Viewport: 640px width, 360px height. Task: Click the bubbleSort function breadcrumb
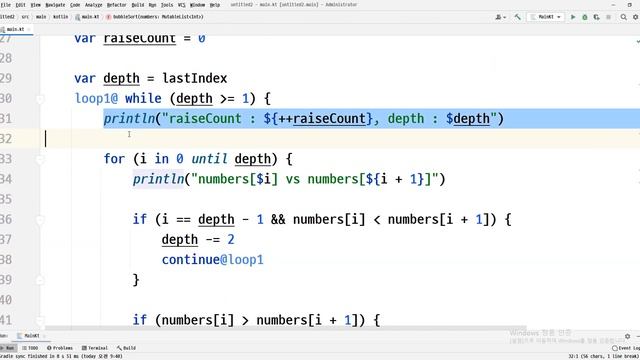point(155,17)
